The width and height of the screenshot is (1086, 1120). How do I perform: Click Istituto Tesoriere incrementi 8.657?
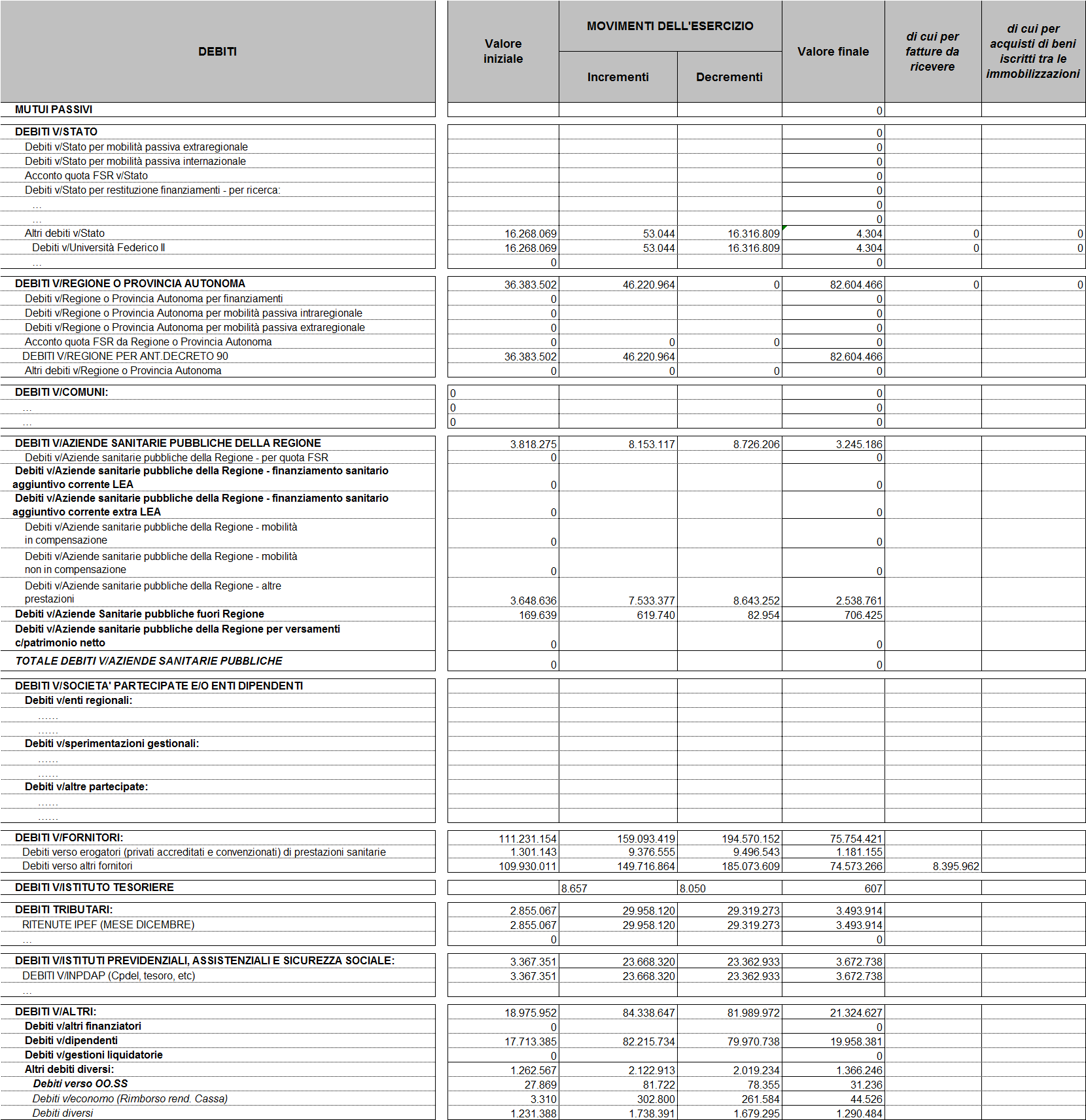pyautogui.click(x=574, y=888)
